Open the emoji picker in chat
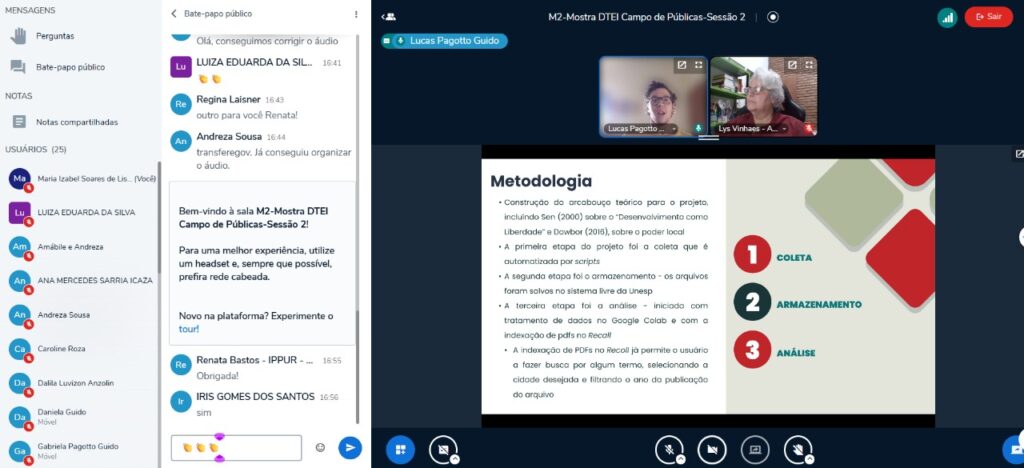 coord(320,448)
